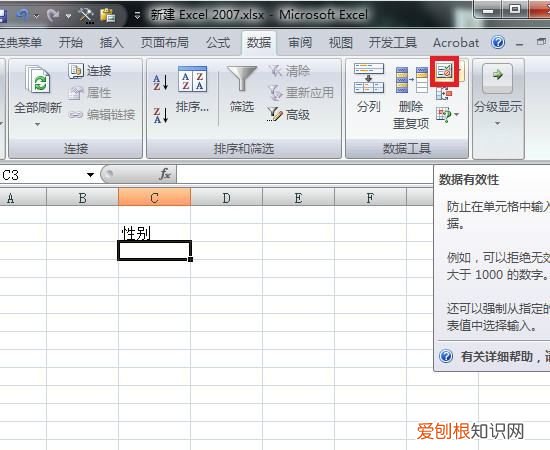Image resolution: width=550 pixels, height=450 pixels.
Task: Click the 连接 connections button
Action: (x=90, y=71)
